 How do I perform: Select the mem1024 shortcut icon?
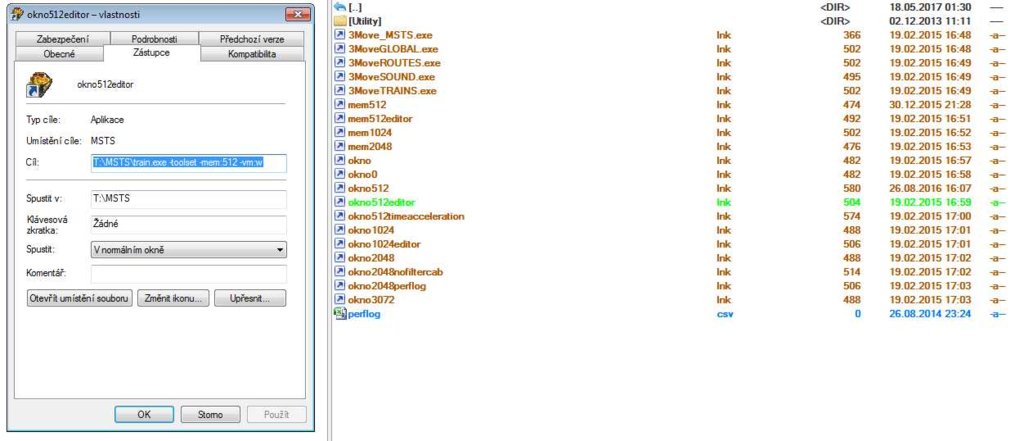coord(340,132)
